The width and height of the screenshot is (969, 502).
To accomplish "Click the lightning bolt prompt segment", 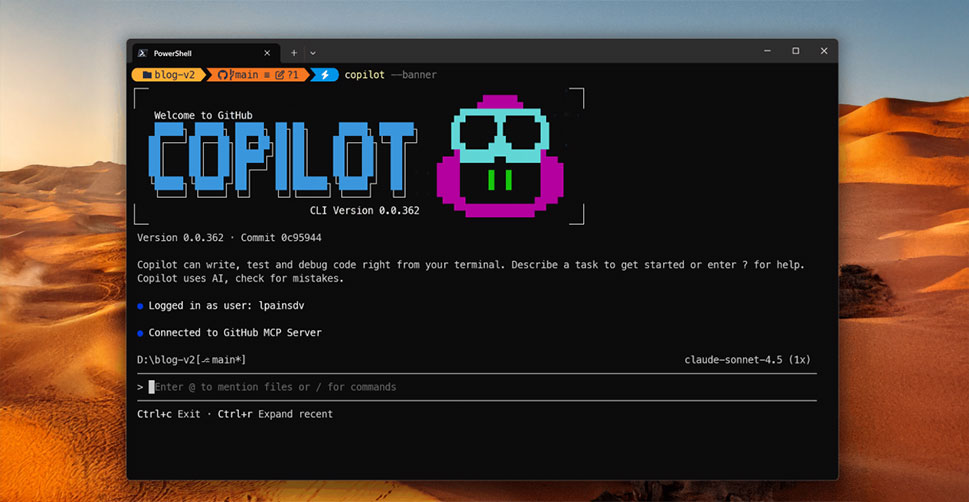I will [x=324, y=75].
